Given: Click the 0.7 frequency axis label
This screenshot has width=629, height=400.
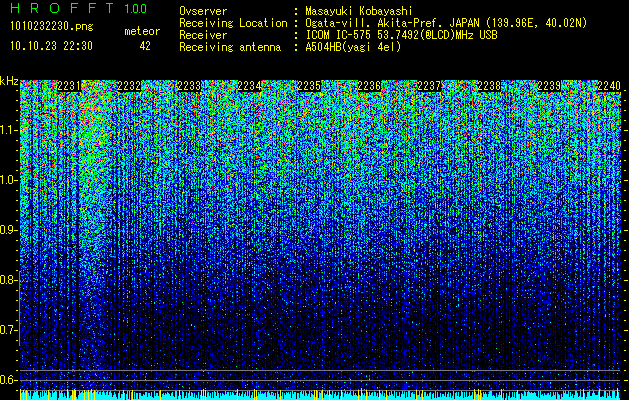Looking at the screenshot, I should [8, 330].
